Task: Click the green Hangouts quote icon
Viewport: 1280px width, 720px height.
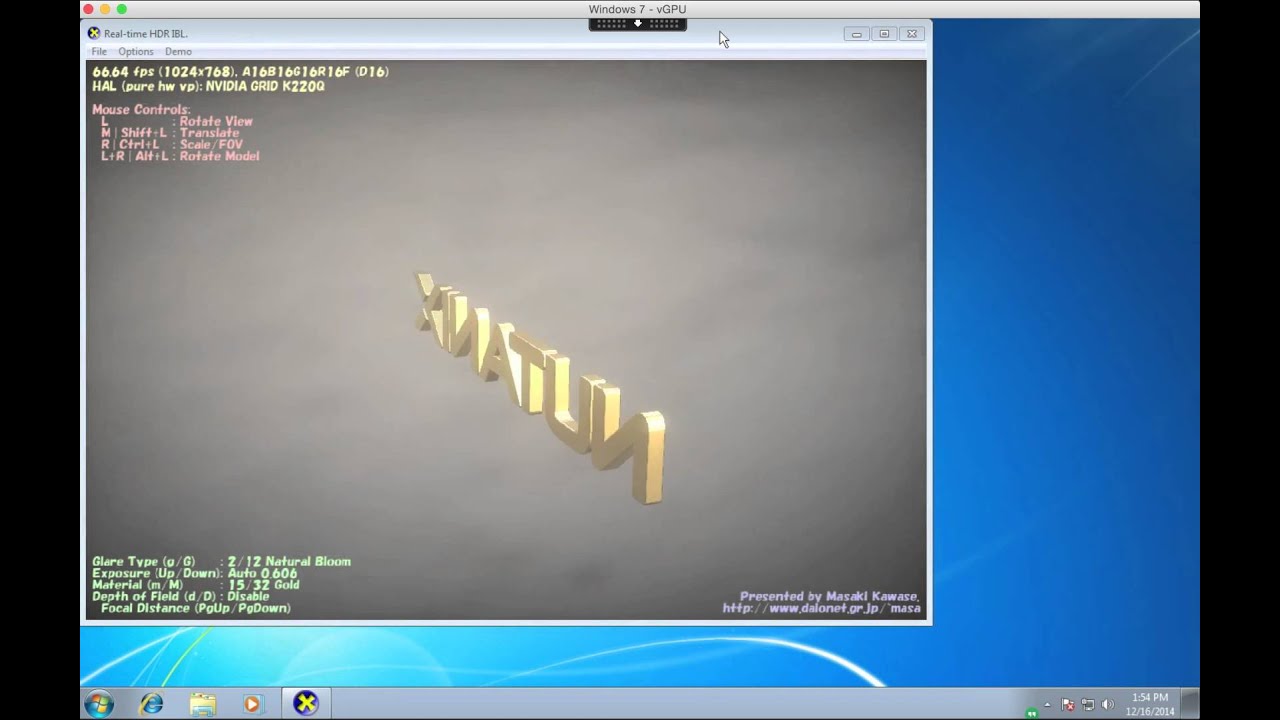Action: click(1031, 713)
